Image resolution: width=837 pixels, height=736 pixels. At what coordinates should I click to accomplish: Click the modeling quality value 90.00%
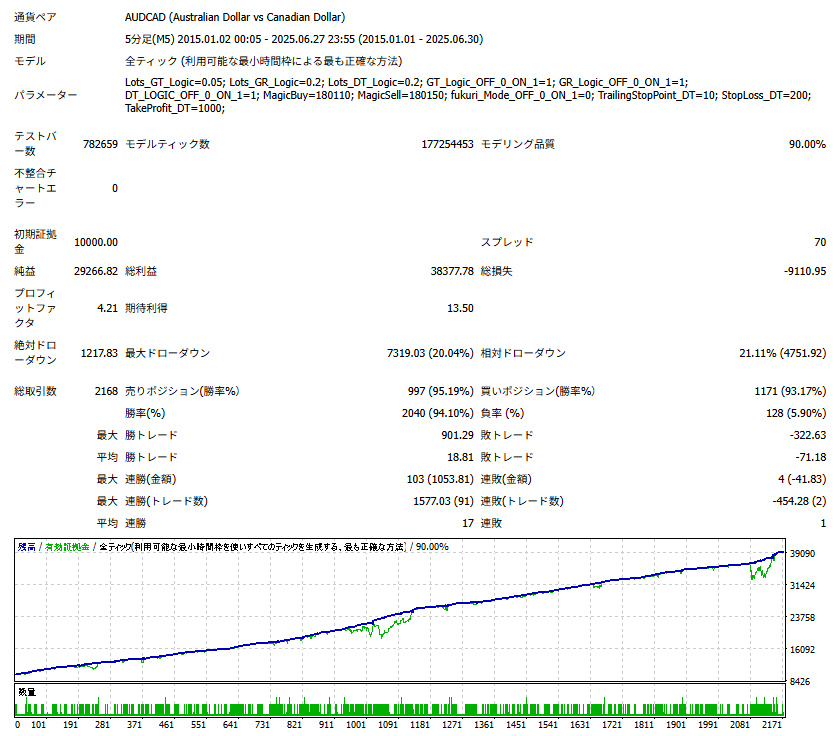pyautogui.click(x=807, y=144)
